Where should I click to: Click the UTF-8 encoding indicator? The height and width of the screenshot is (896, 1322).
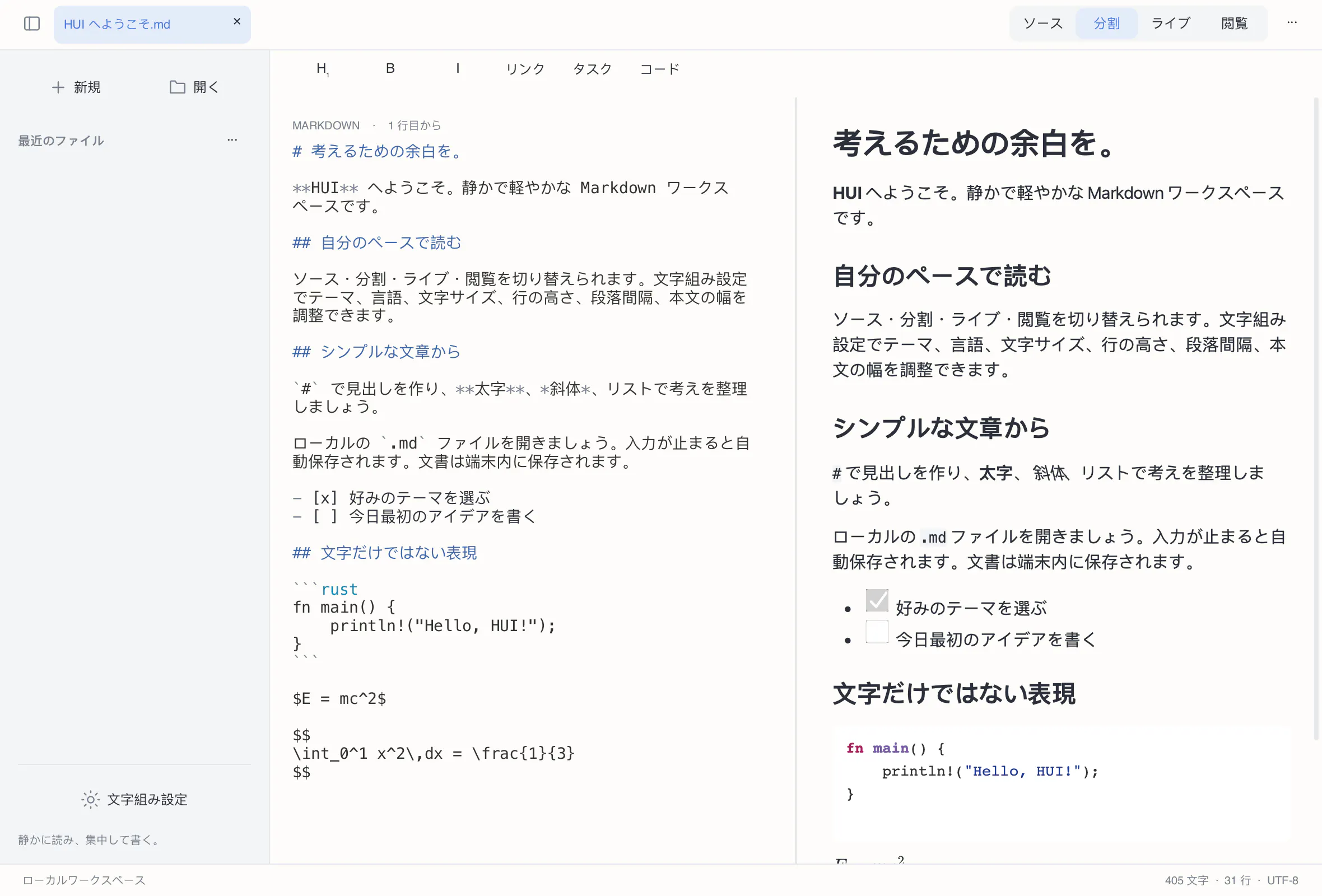1282,880
